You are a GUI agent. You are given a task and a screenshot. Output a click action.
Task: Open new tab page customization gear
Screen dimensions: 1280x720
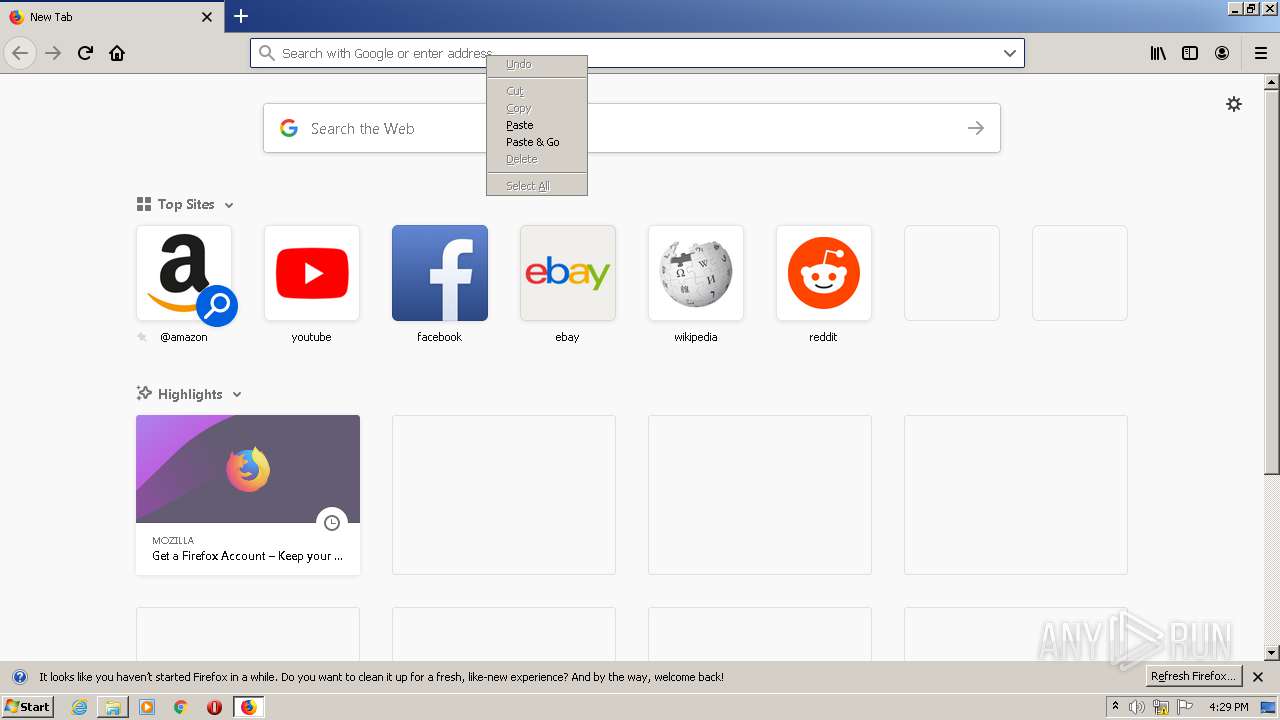point(1234,104)
